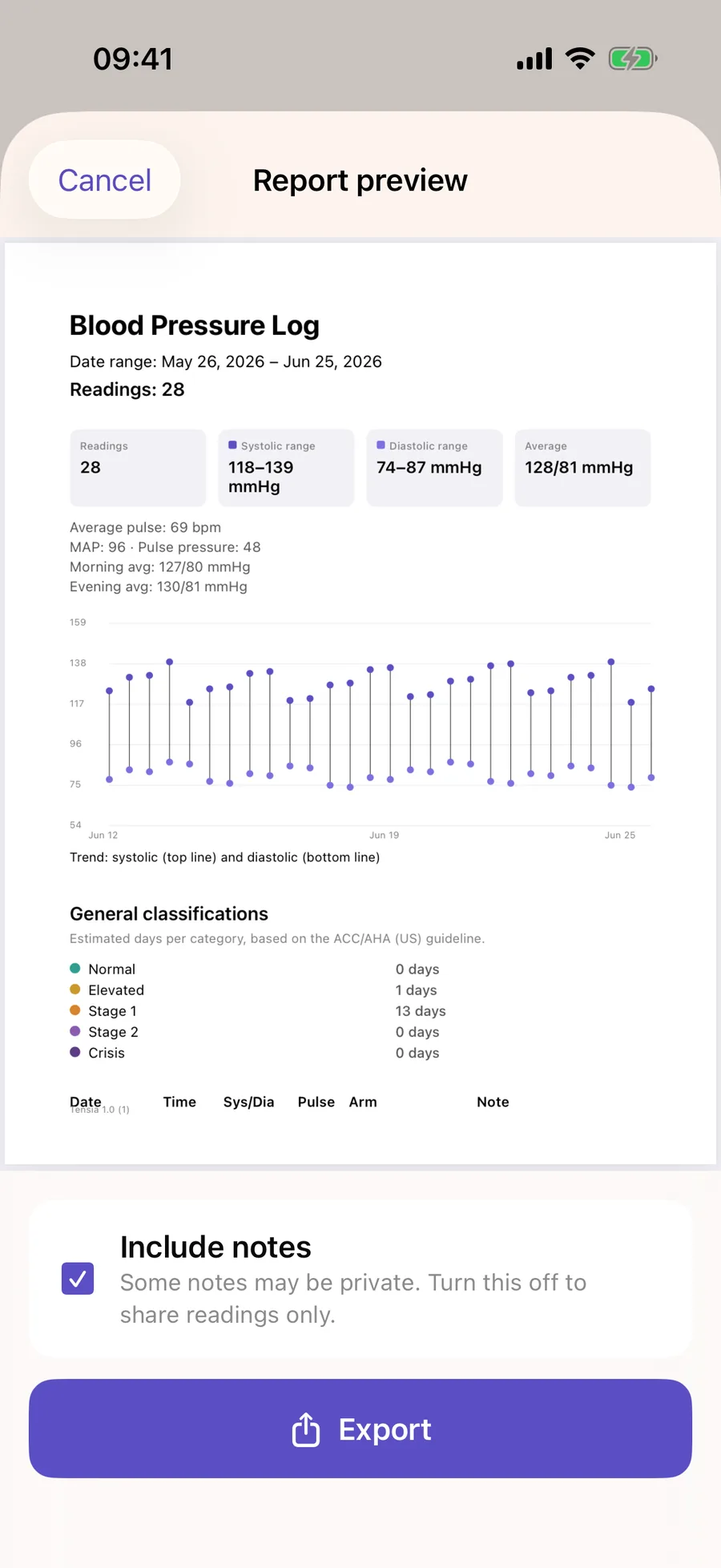721x1568 pixels.
Task: Click the yellow Elevated category dot
Action: 75,989
